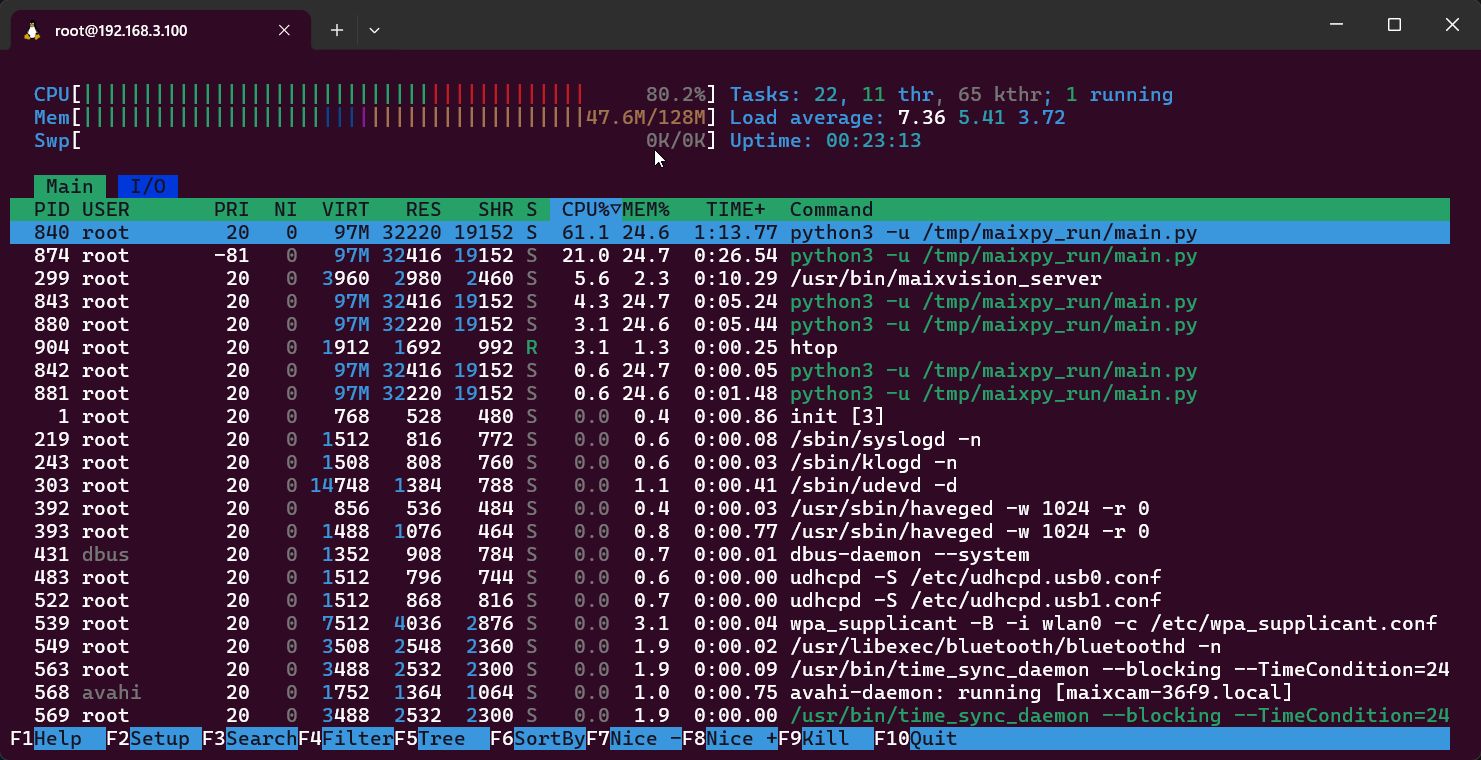Sort processes by the CPU% column header
Image resolution: width=1481 pixels, height=760 pixels.
pyautogui.click(x=585, y=209)
